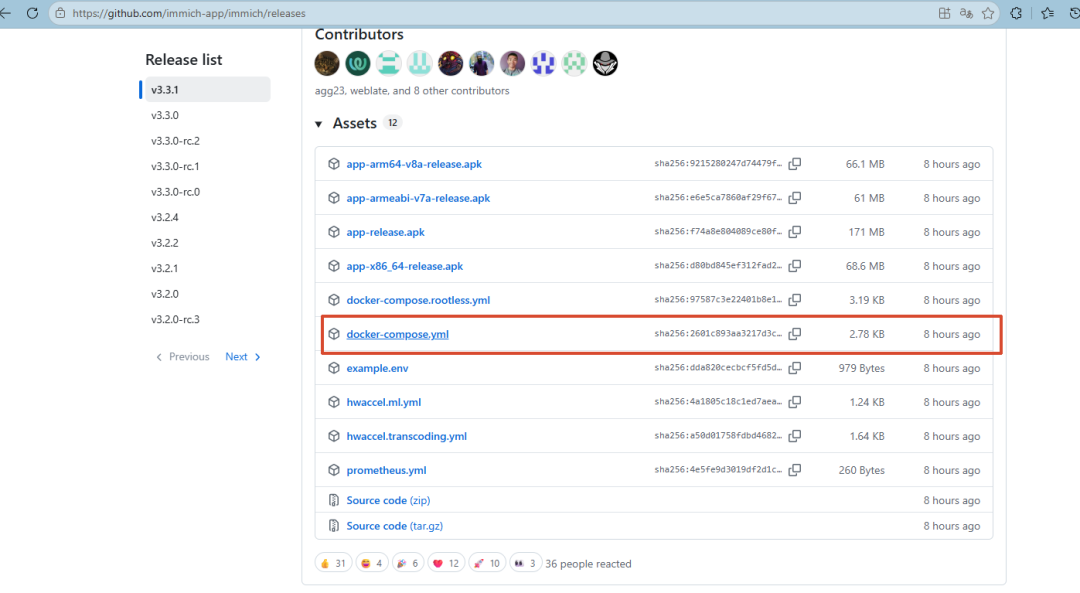This screenshot has height=593, width=1080.
Task: Download hwaccel.transcoding.yml asset
Action: point(406,436)
